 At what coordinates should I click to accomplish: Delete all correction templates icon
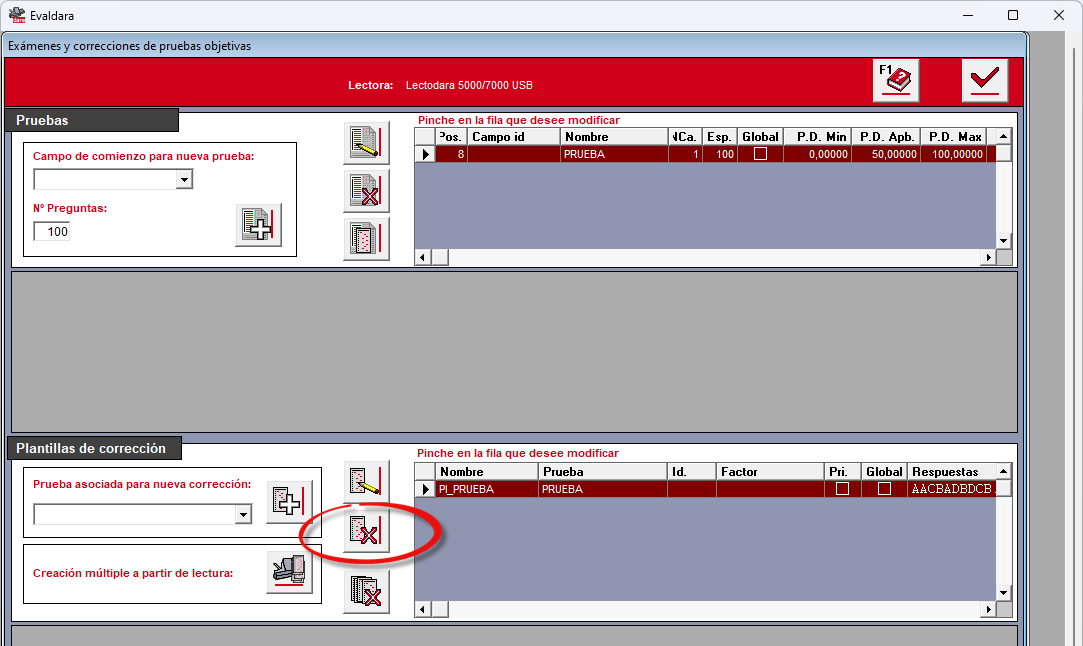click(x=366, y=591)
